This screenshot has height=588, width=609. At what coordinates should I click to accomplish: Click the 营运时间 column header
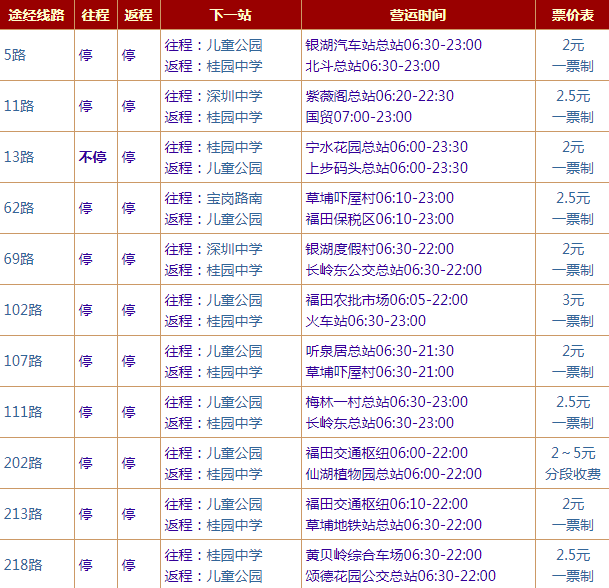point(418,15)
